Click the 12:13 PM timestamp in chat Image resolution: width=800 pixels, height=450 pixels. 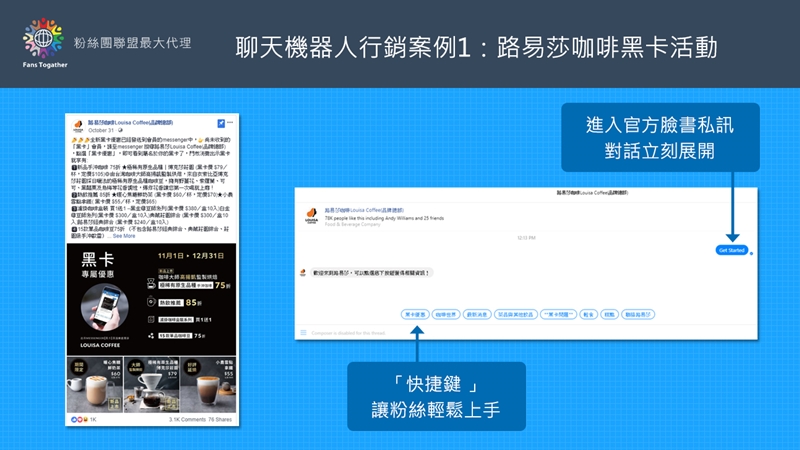[x=526, y=238]
